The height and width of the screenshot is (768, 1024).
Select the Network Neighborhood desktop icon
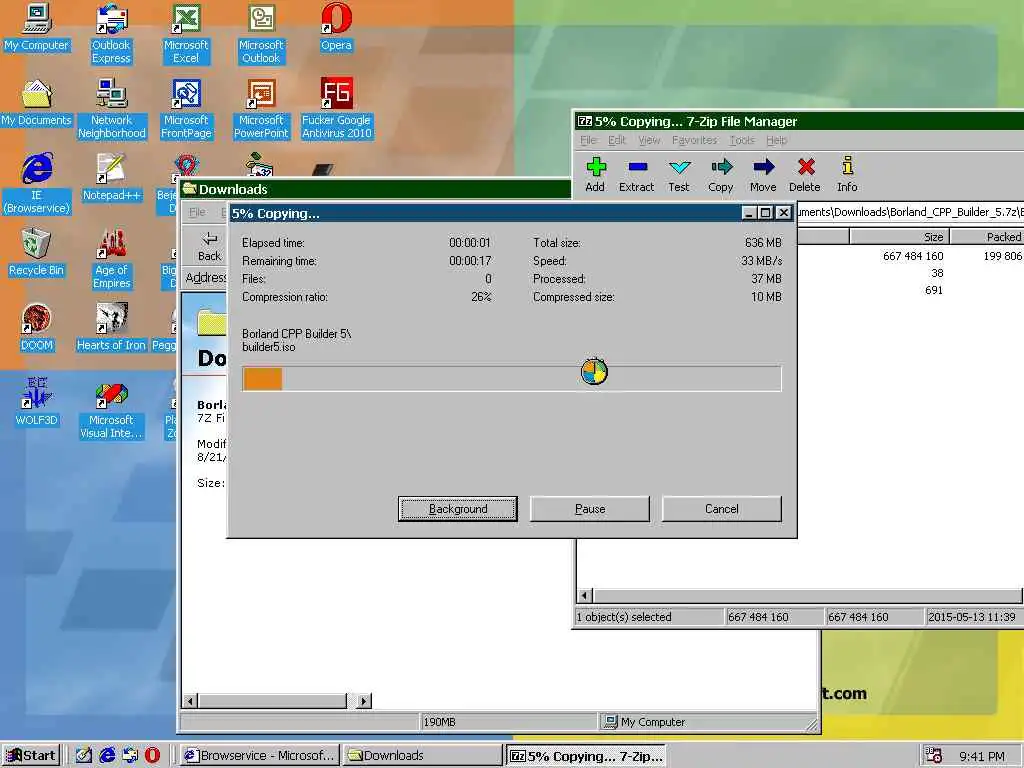[x=112, y=109]
